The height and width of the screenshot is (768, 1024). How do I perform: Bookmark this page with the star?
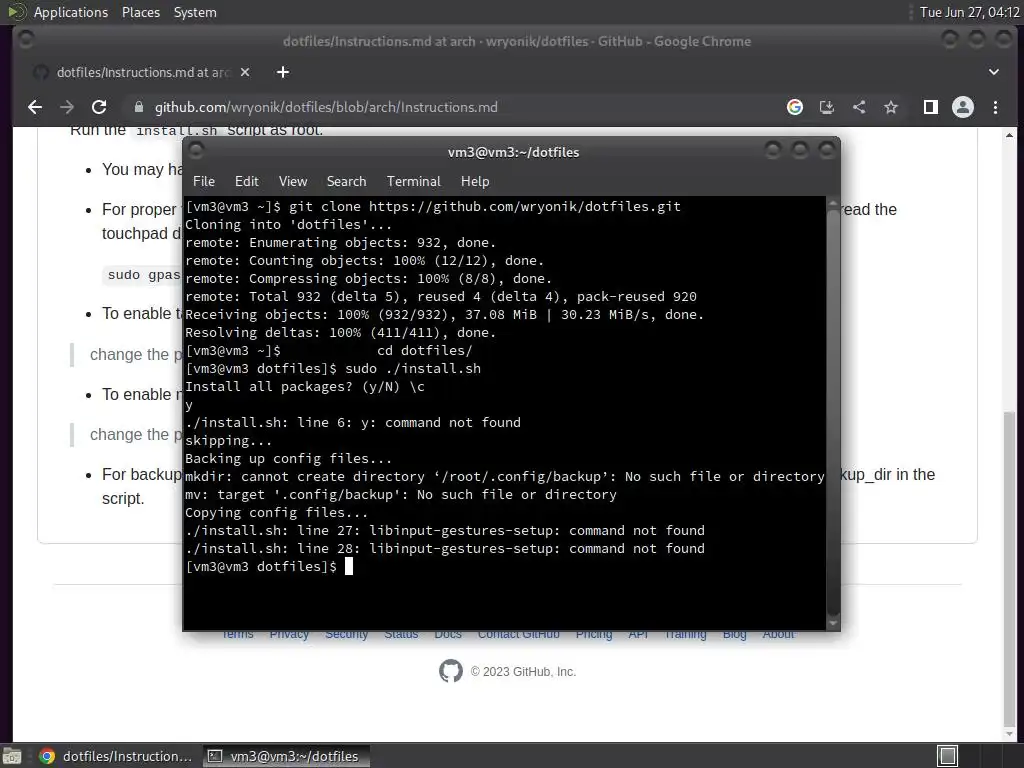pyautogui.click(x=891, y=107)
